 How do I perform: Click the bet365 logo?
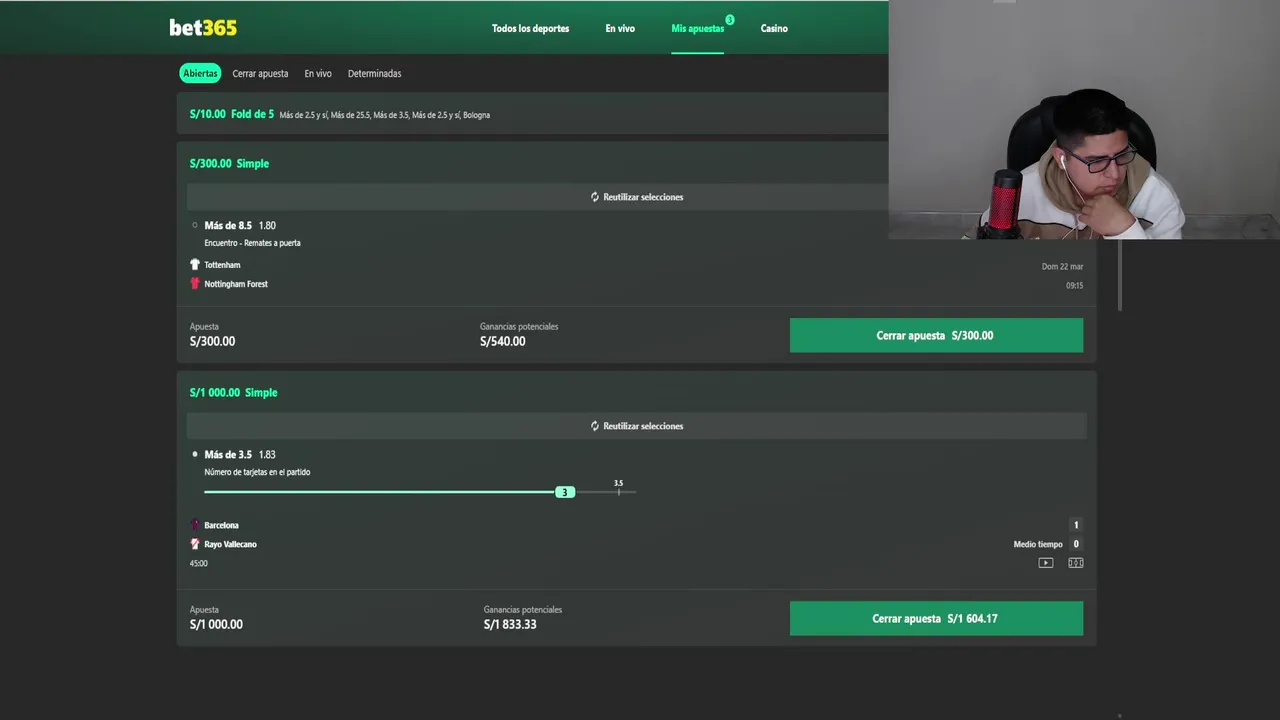click(x=203, y=28)
